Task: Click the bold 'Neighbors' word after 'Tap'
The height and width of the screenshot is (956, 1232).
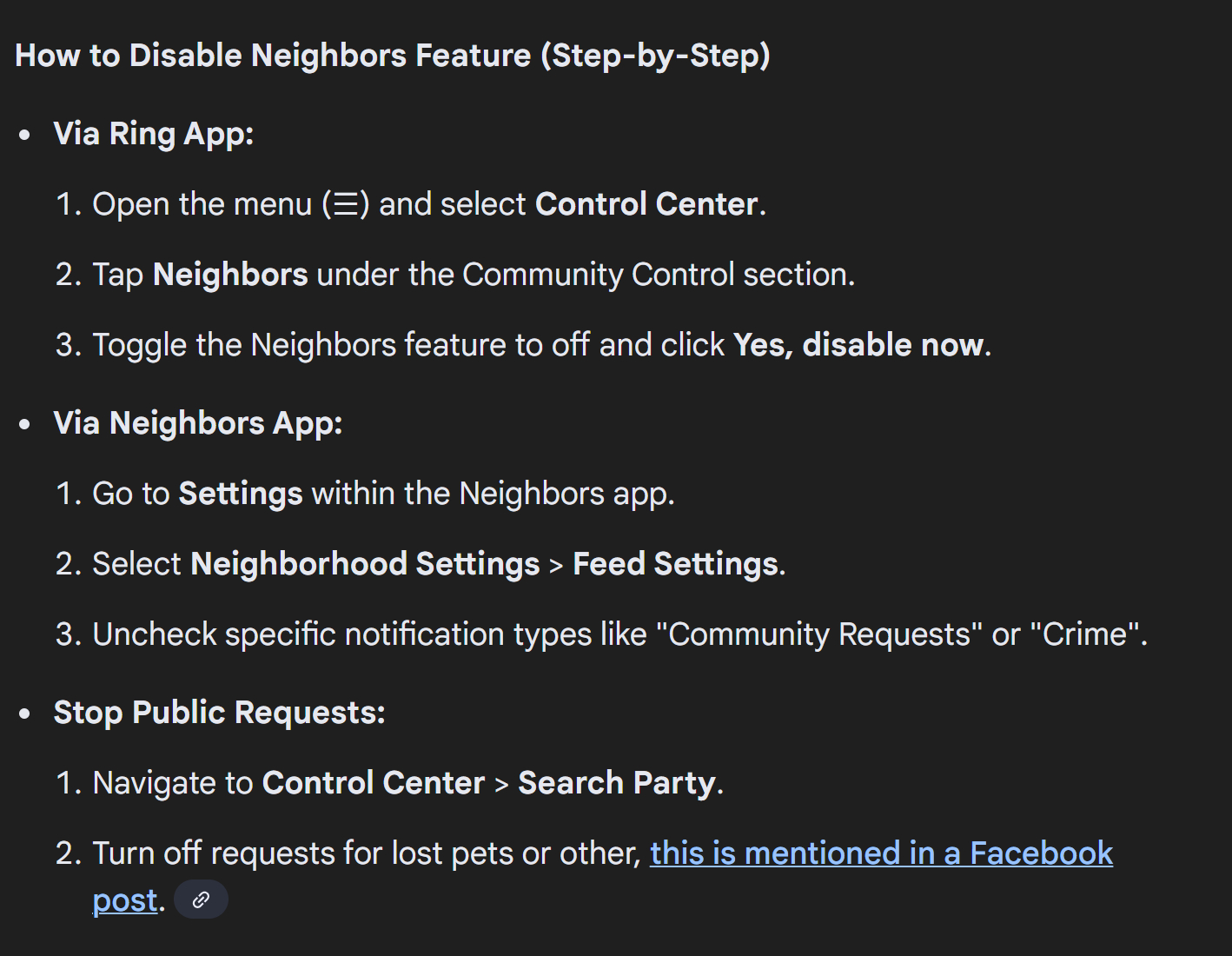Action: click(230, 275)
